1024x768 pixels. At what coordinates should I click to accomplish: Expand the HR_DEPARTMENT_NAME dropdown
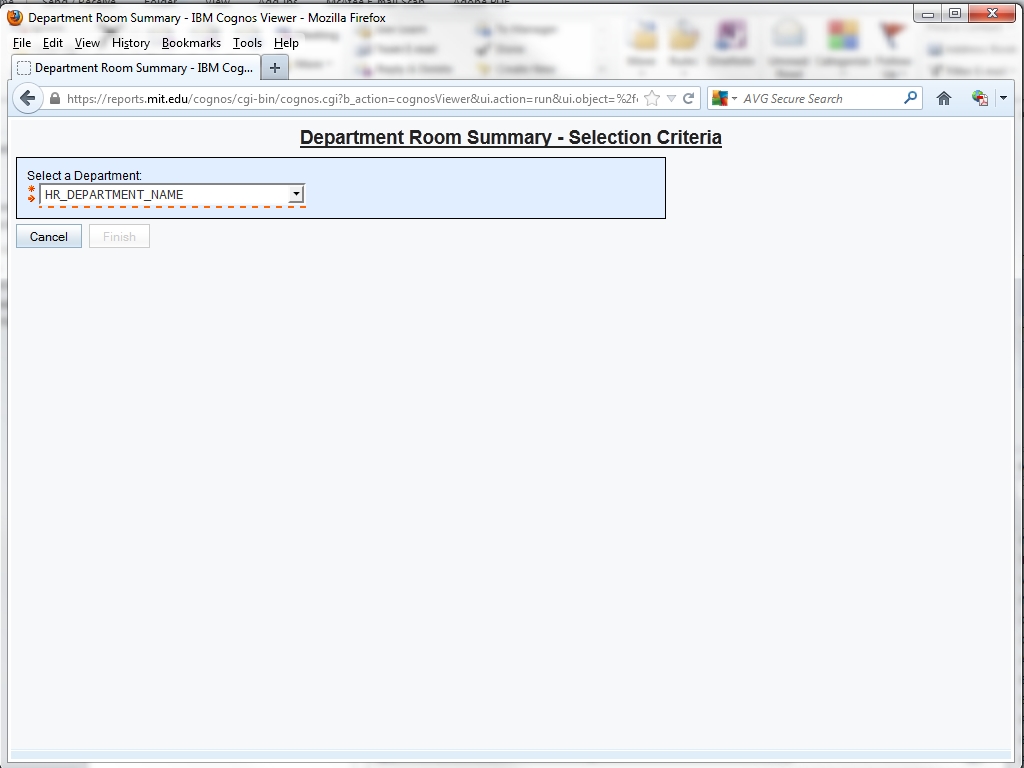[296, 194]
